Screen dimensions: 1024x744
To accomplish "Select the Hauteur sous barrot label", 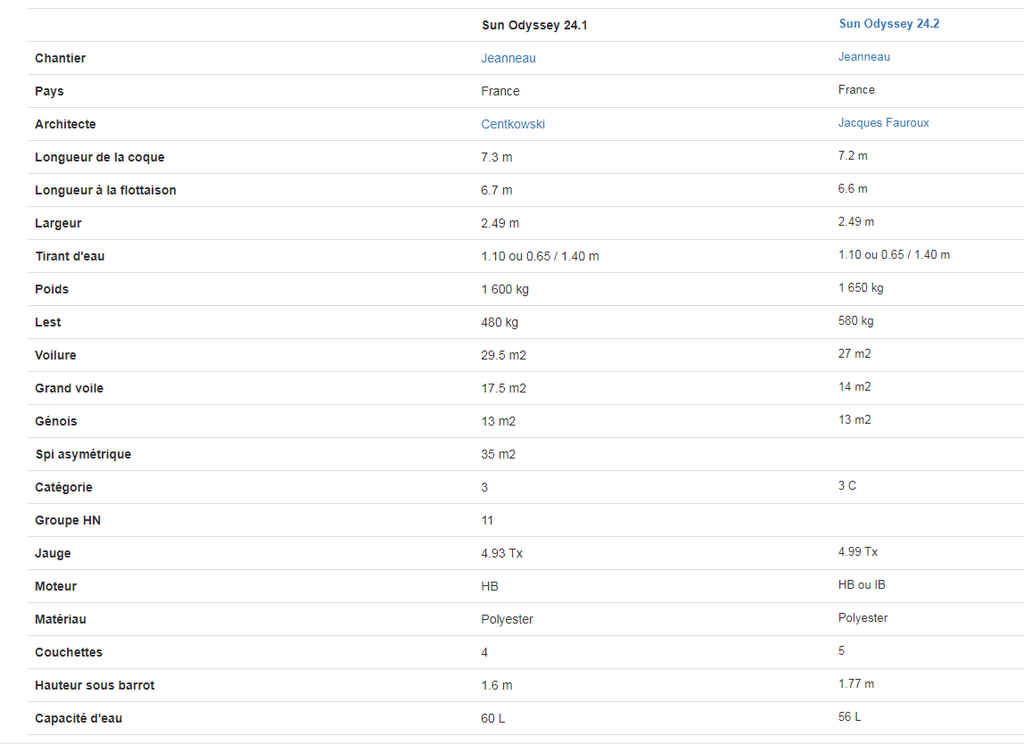I will click(x=95, y=685).
